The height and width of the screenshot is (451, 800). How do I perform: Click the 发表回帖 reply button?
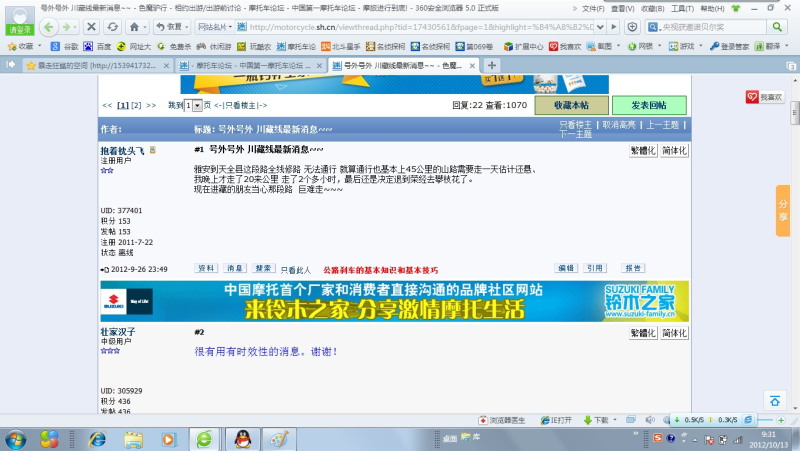coord(648,105)
